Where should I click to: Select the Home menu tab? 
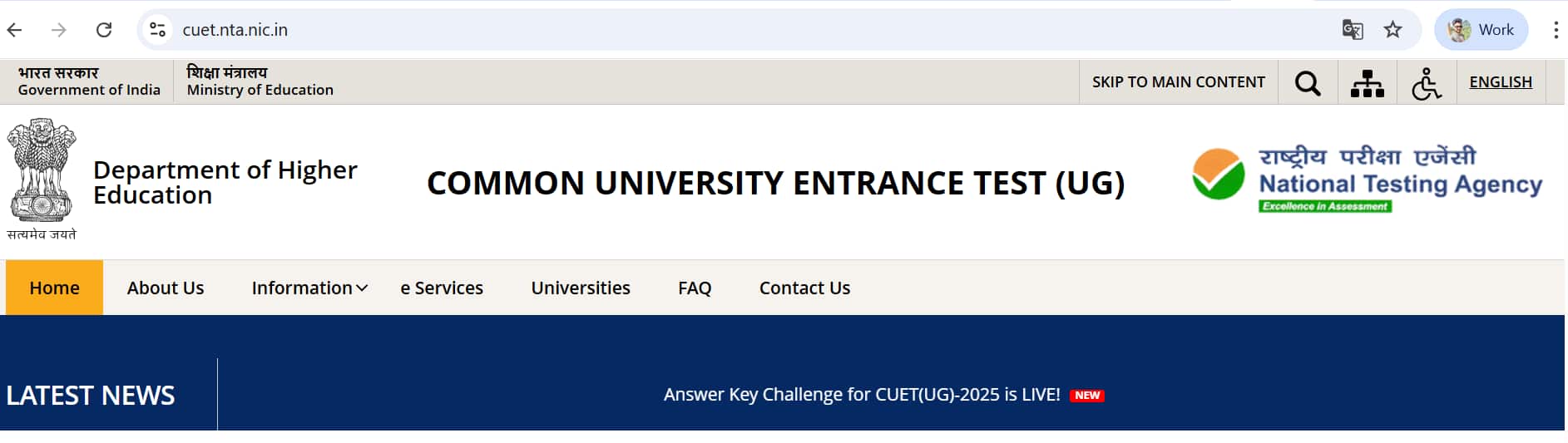click(x=54, y=288)
